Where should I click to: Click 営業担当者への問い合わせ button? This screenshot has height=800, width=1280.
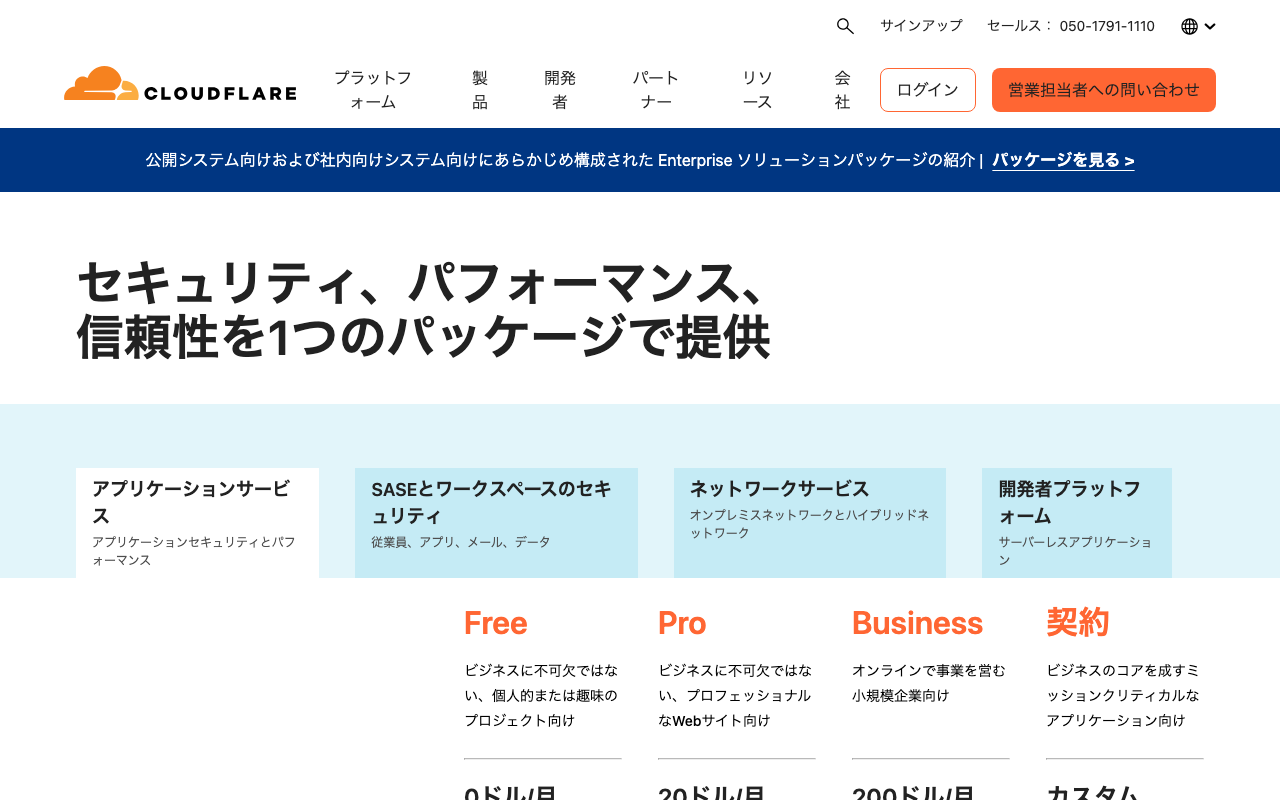click(1104, 89)
